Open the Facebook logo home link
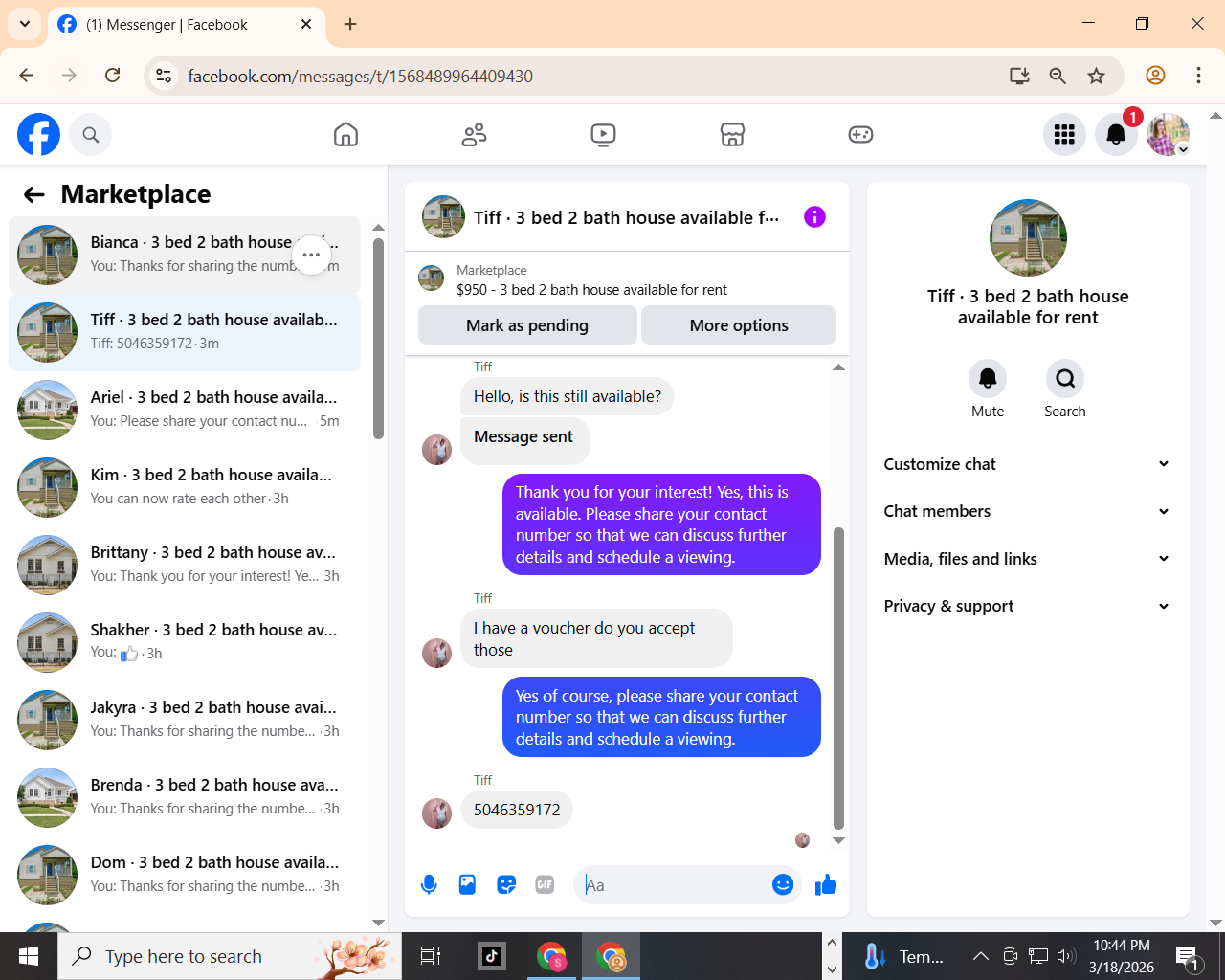The height and width of the screenshot is (980, 1225). point(38,135)
